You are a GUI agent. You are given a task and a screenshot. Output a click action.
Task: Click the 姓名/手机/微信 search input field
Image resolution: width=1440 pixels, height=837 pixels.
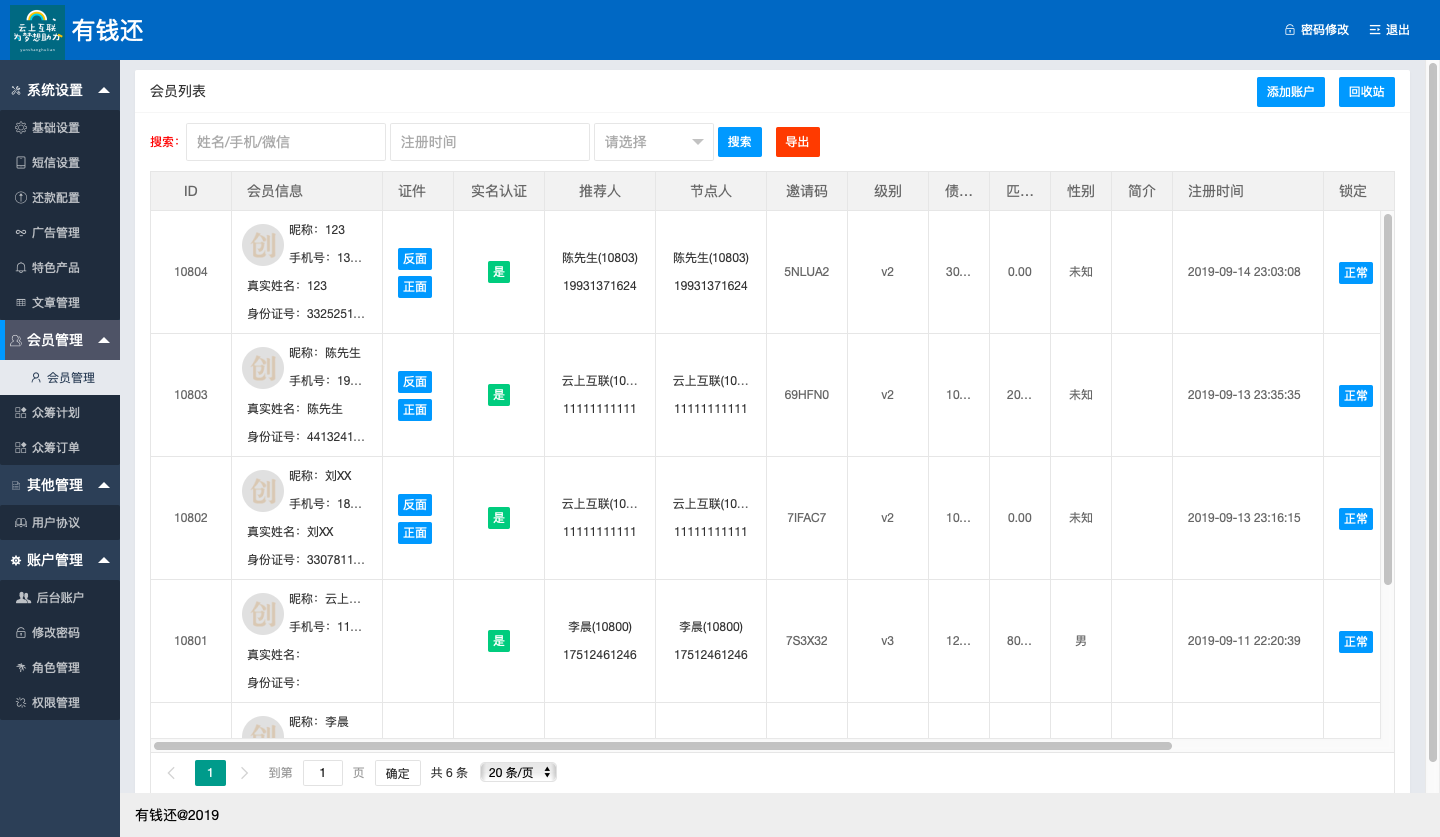(x=285, y=142)
